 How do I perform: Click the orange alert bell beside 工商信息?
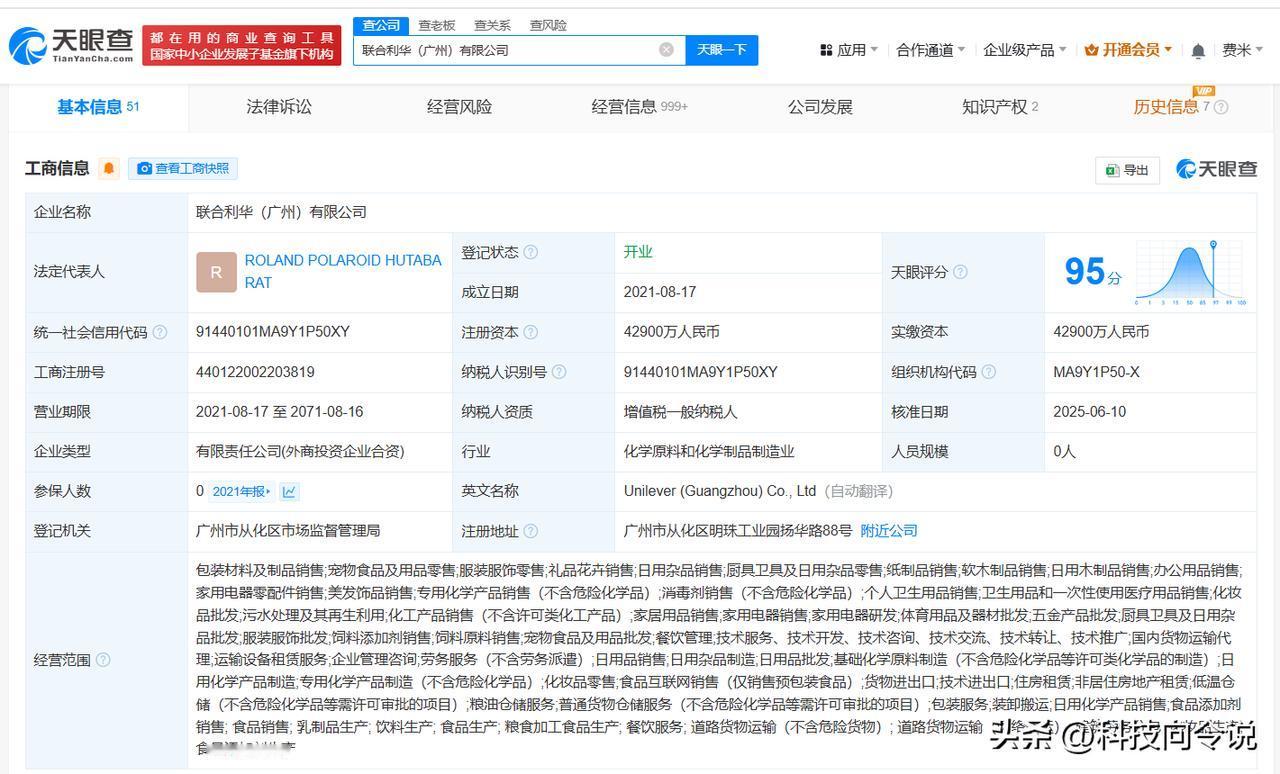pyautogui.click(x=109, y=168)
